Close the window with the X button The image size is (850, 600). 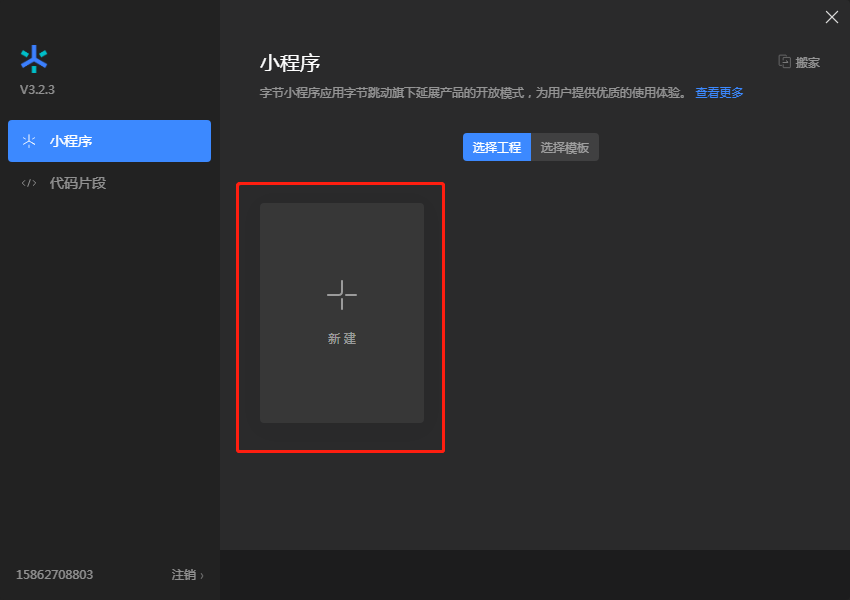tap(832, 17)
